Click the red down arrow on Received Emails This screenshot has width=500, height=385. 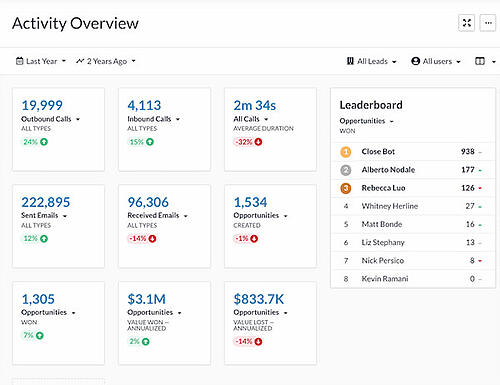152,239
